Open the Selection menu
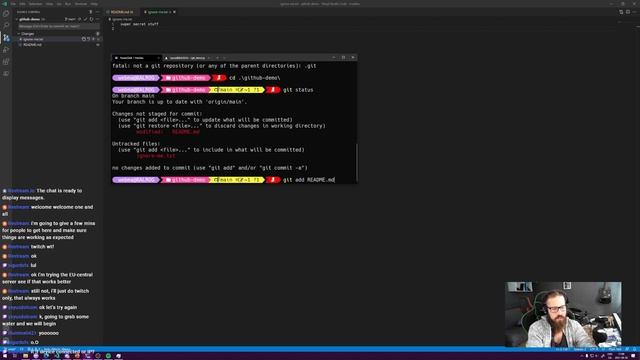 [x=36, y=4]
